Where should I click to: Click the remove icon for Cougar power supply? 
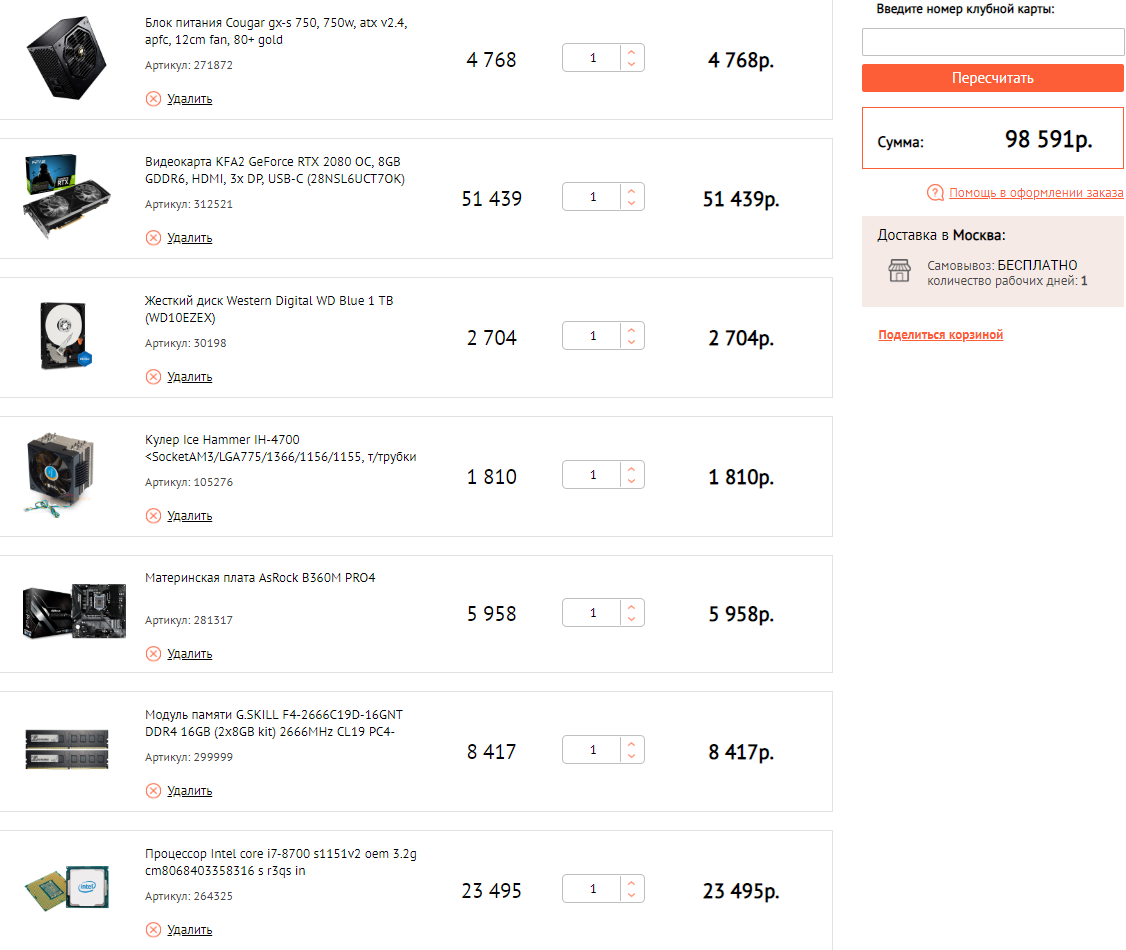[153, 99]
